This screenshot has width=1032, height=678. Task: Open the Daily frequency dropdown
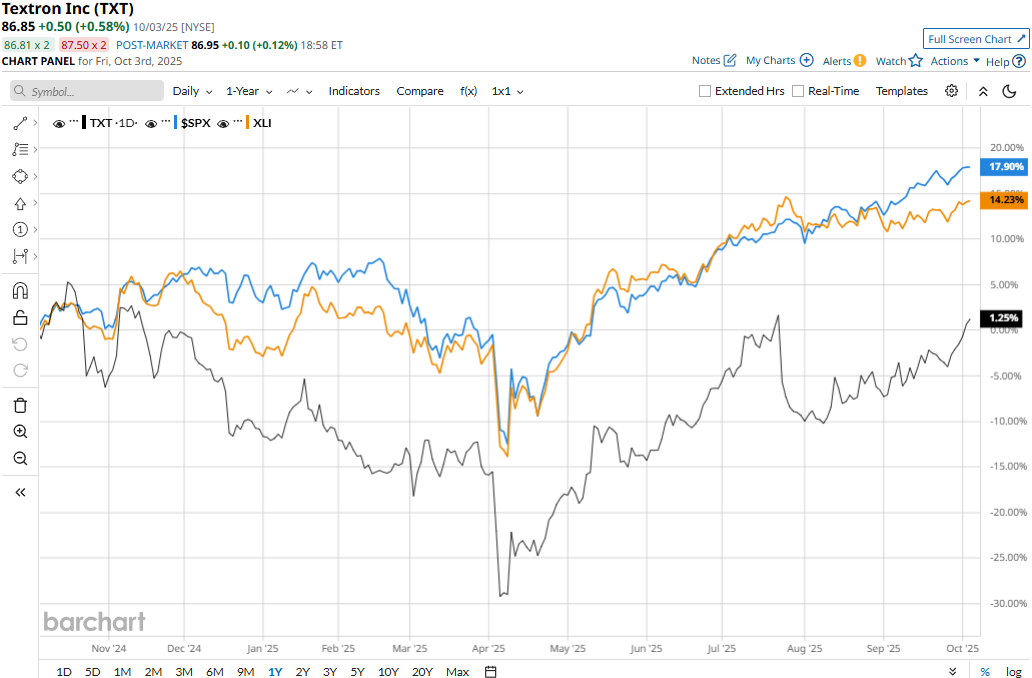click(192, 91)
